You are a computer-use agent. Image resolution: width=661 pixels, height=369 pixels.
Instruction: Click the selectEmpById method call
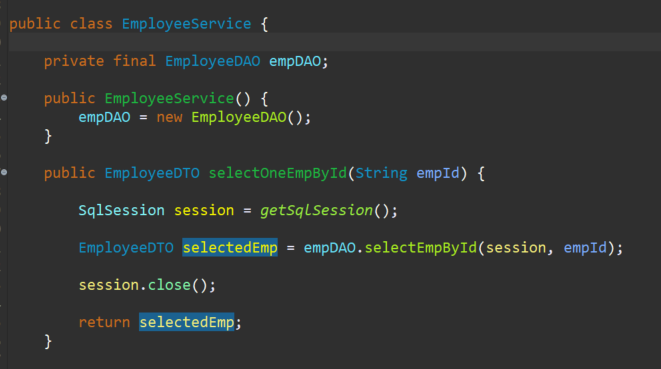(x=420, y=247)
